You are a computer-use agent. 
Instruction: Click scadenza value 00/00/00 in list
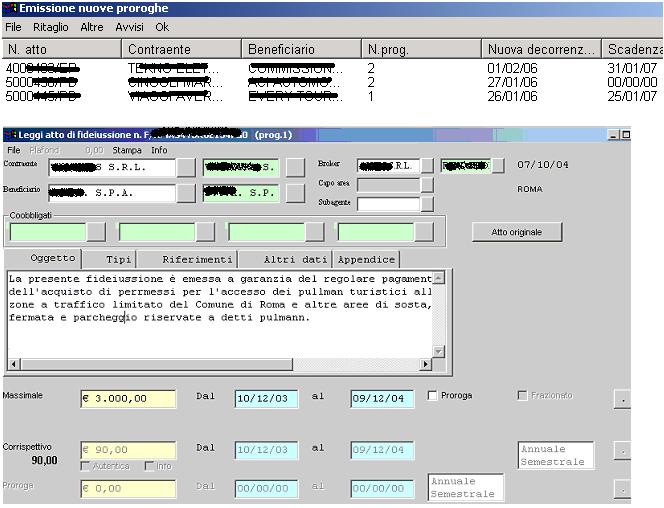[x=632, y=82]
